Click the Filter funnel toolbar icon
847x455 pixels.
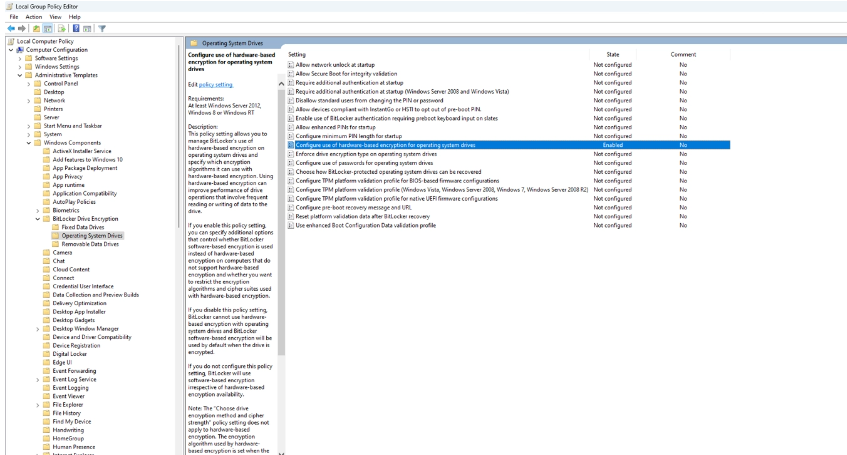click(102, 29)
